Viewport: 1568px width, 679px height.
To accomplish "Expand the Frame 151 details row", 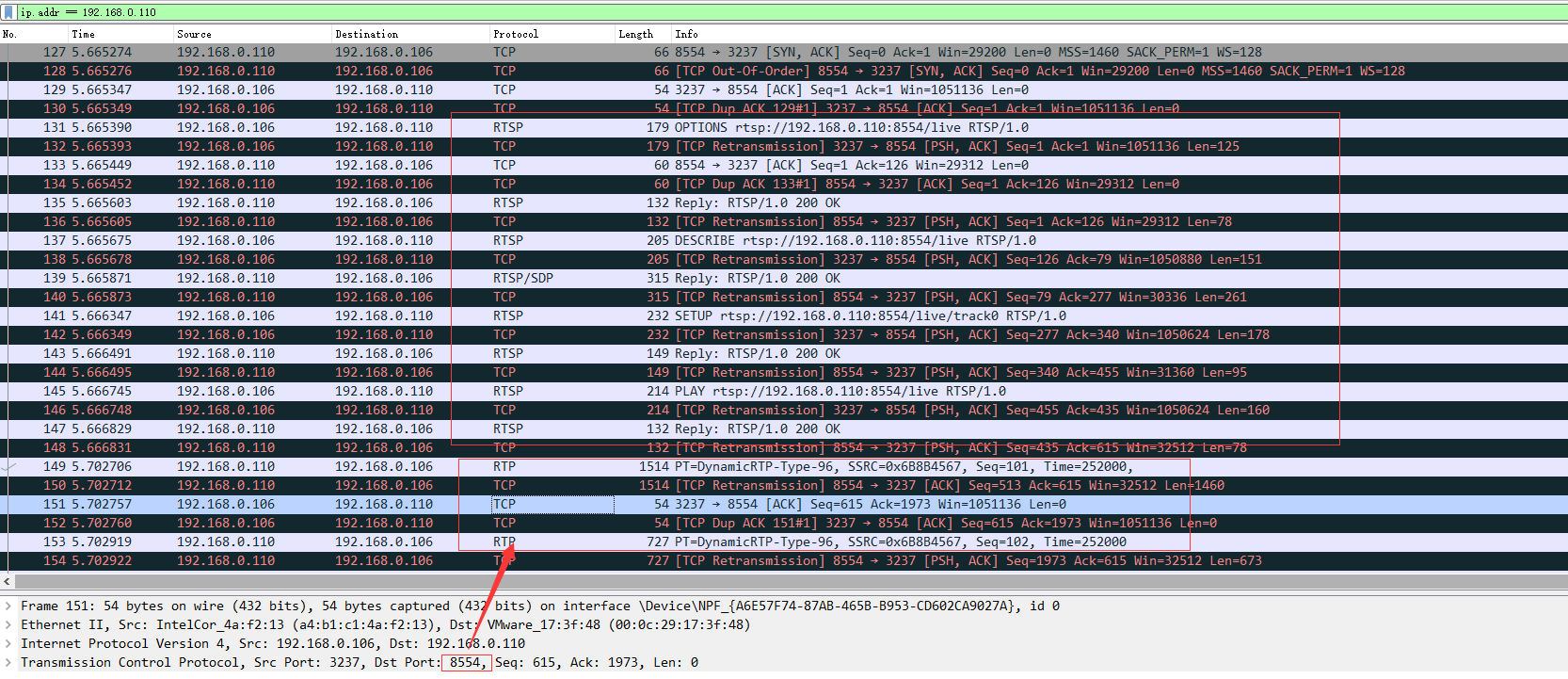I will click(8, 606).
